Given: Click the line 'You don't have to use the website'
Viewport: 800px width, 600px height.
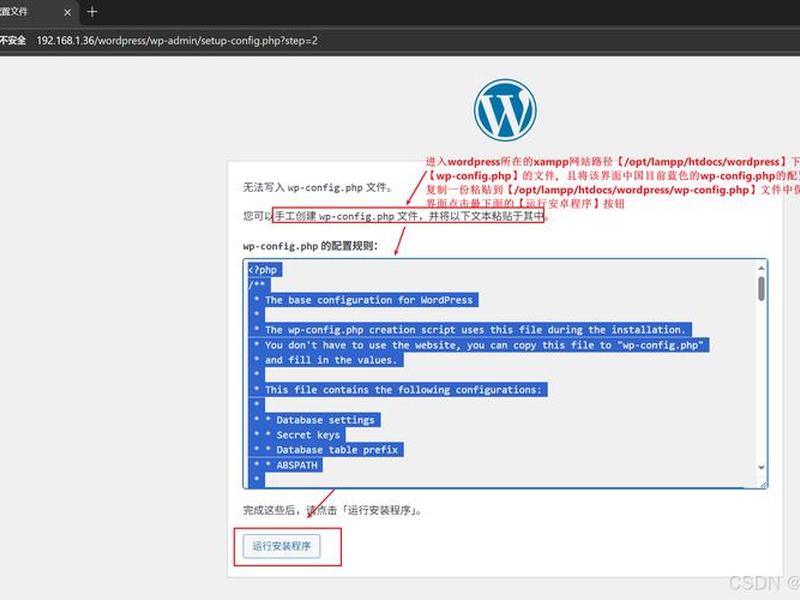Looking at the screenshot, I should tap(484, 345).
